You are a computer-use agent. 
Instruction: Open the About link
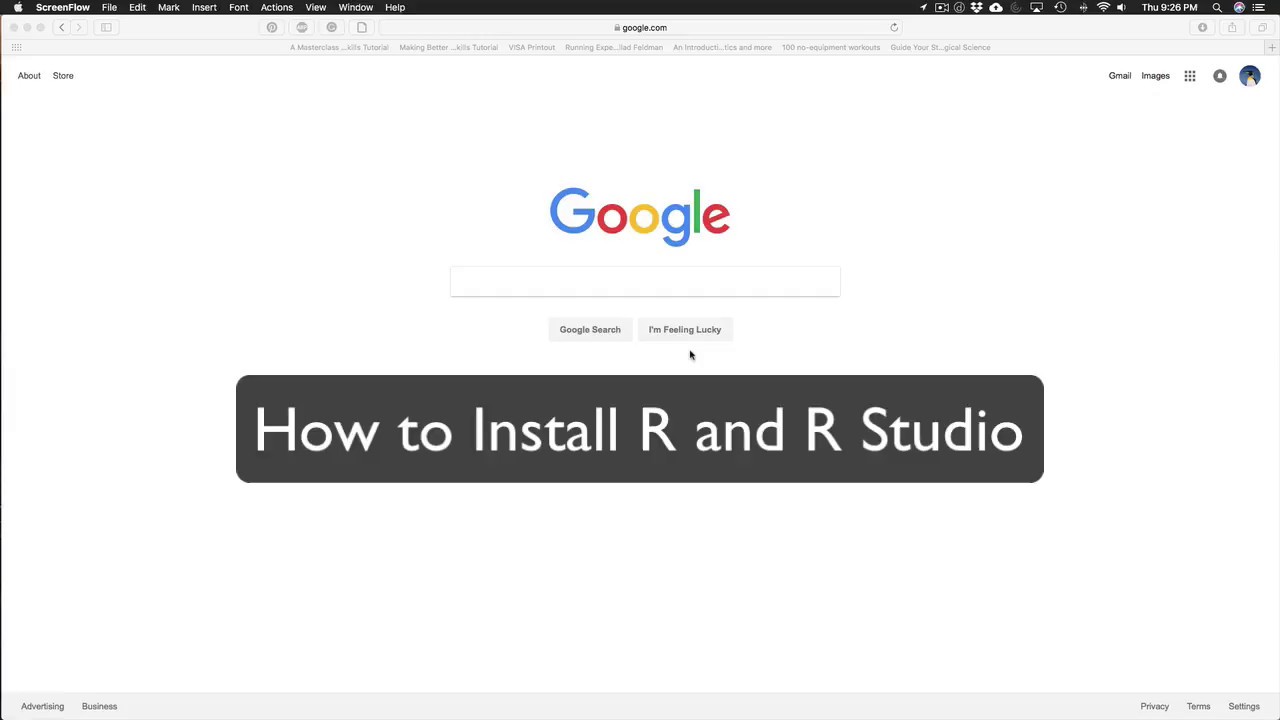(29, 76)
